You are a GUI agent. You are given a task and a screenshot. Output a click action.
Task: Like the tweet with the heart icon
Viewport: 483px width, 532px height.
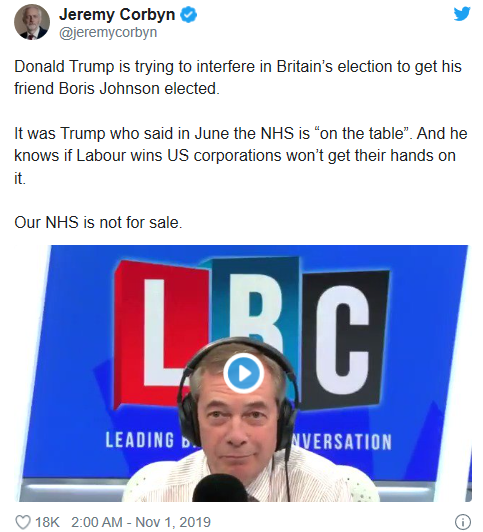23,522
